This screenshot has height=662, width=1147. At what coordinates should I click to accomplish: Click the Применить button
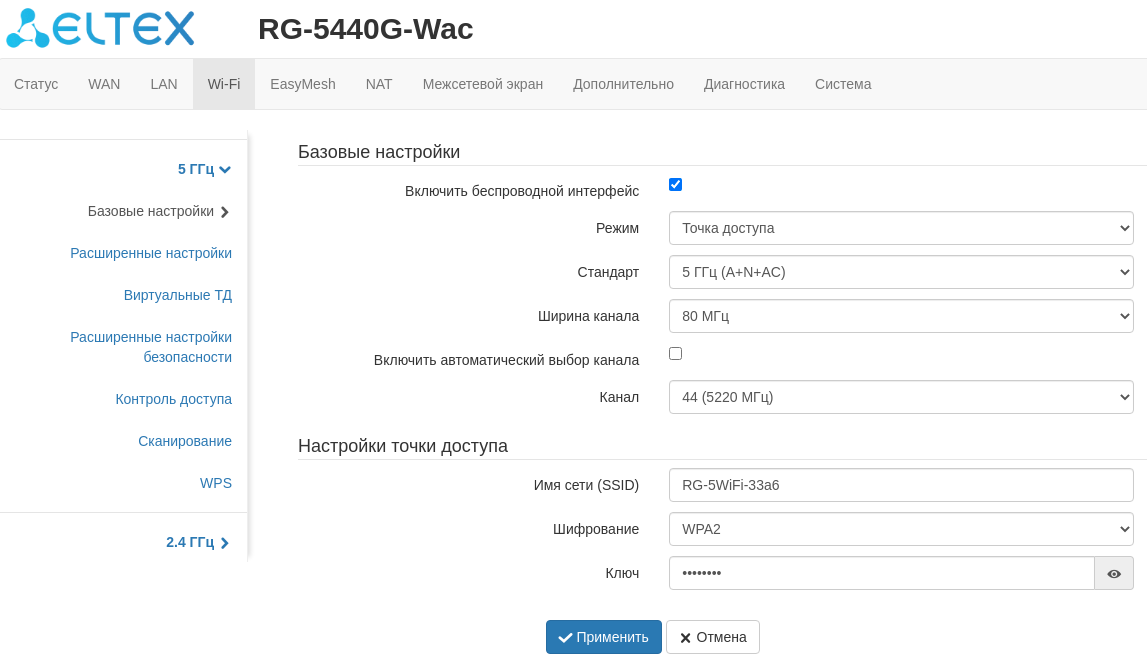604,637
